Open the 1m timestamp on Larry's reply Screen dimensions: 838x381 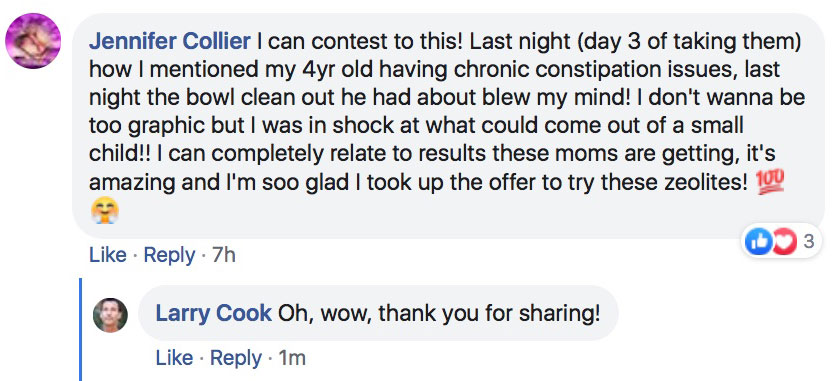[x=292, y=358]
